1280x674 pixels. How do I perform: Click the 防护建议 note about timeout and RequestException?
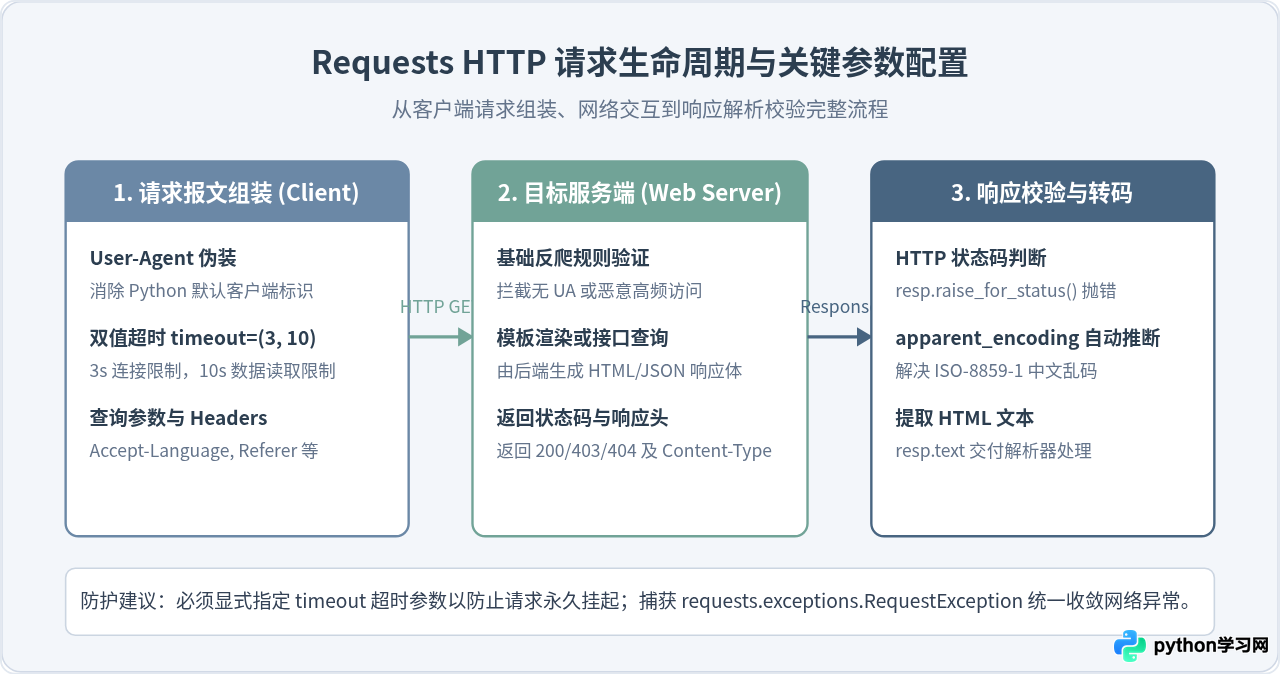[x=640, y=602]
